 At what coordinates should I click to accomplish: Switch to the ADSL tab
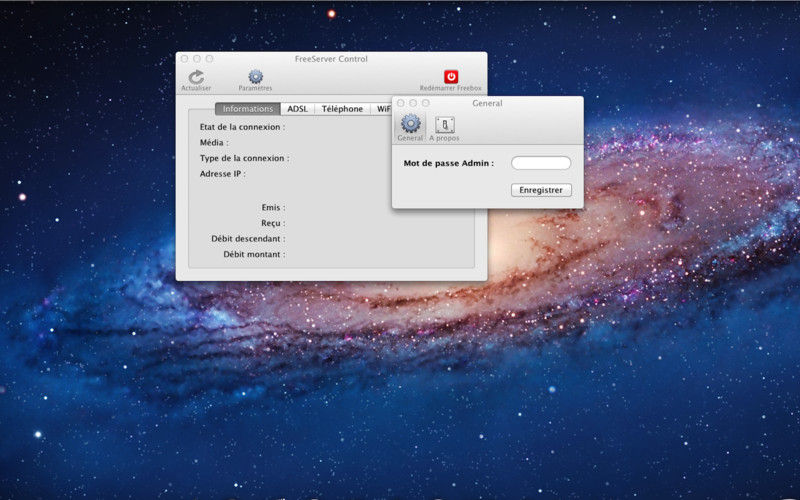click(297, 109)
